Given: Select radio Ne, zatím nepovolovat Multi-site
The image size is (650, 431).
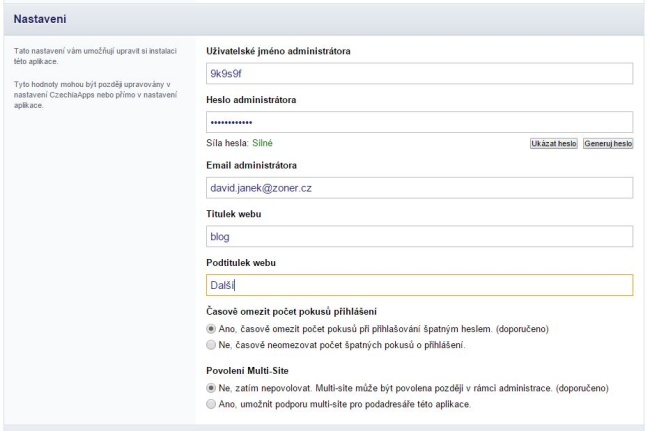Looking at the screenshot, I should click(x=210, y=387).
